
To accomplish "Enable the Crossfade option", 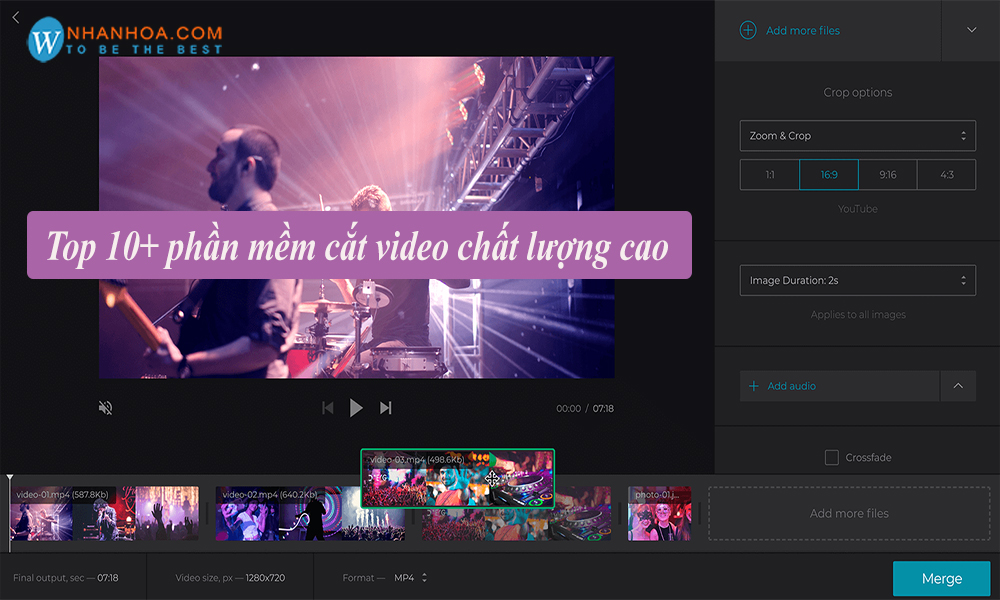I will [831, 457].
